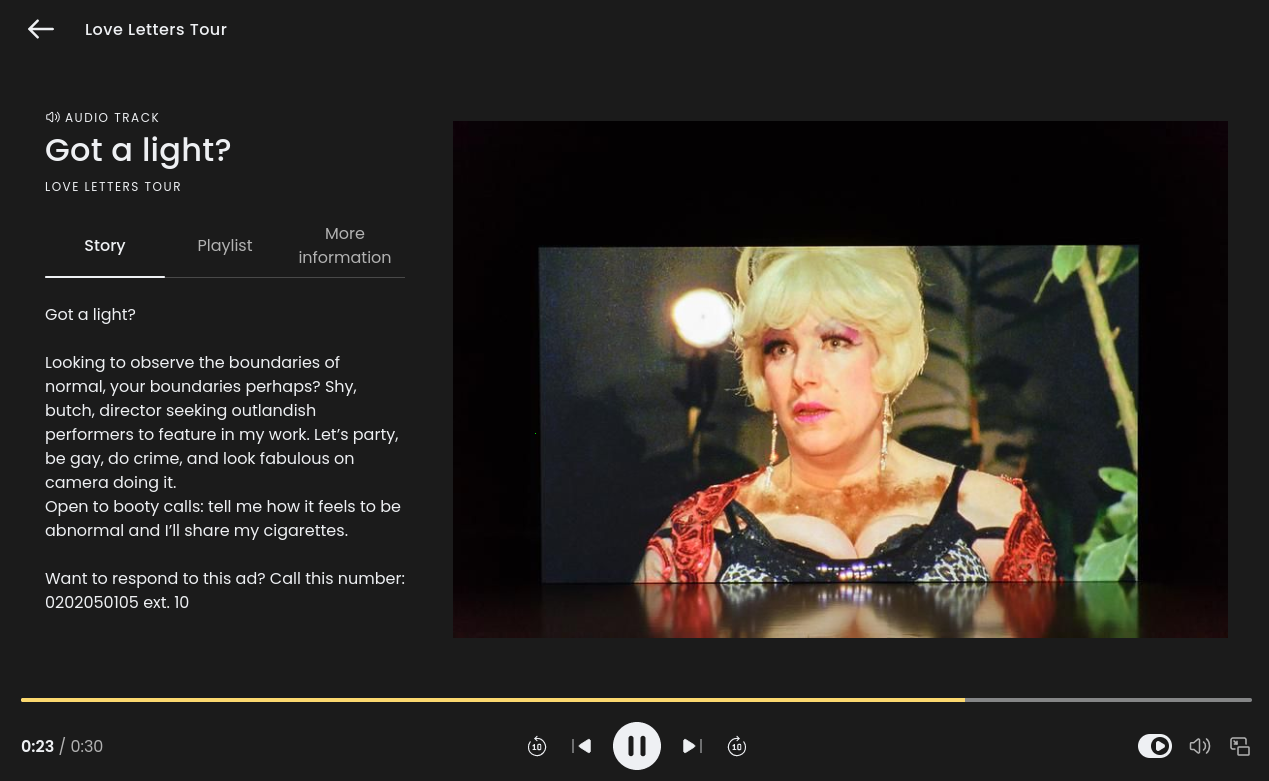
Task: Seek in the unplayed grey part of the progress bar
Action: pos(1108,700)
